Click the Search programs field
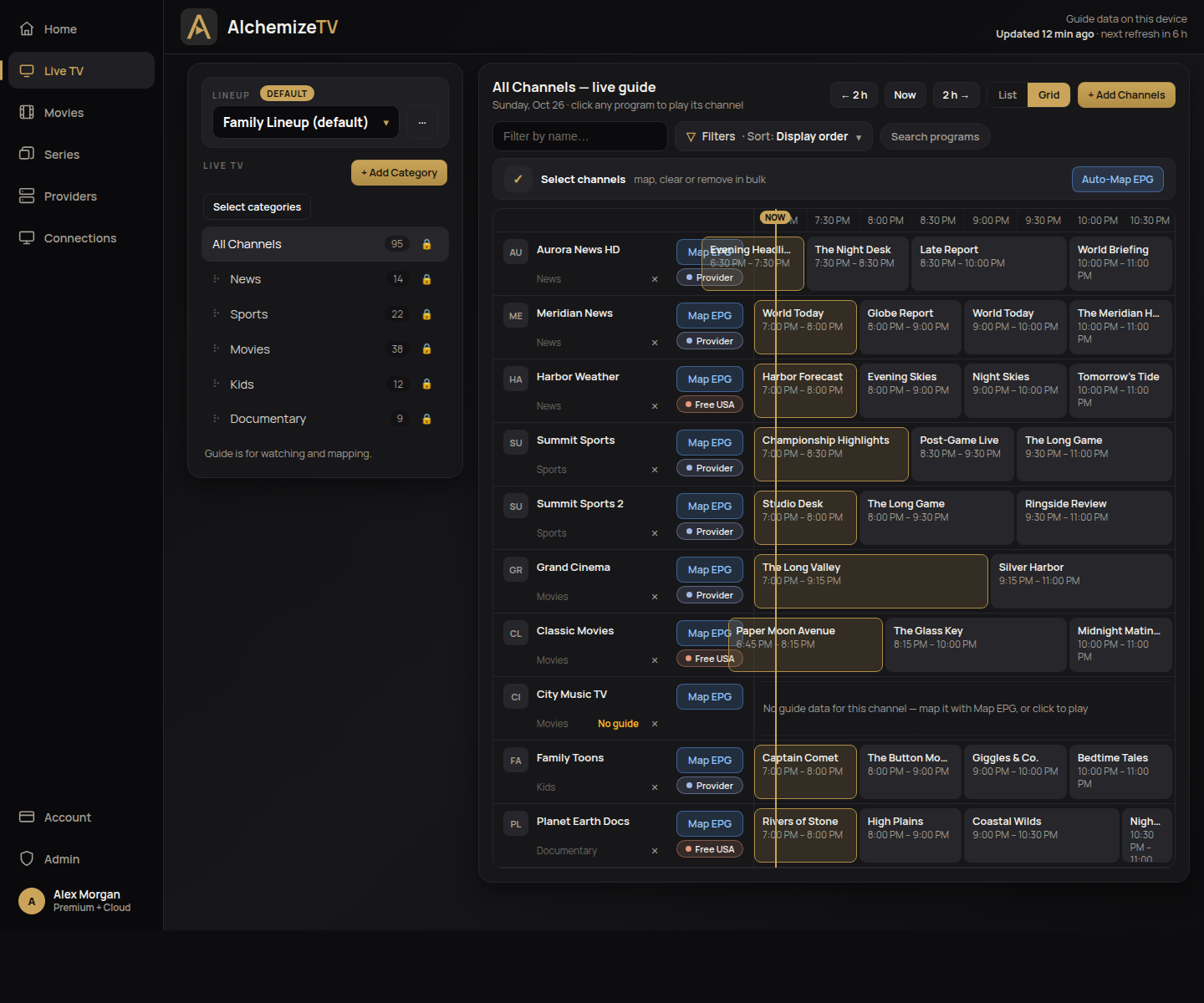This screenshot has width=1204, height=1003. 935,136
